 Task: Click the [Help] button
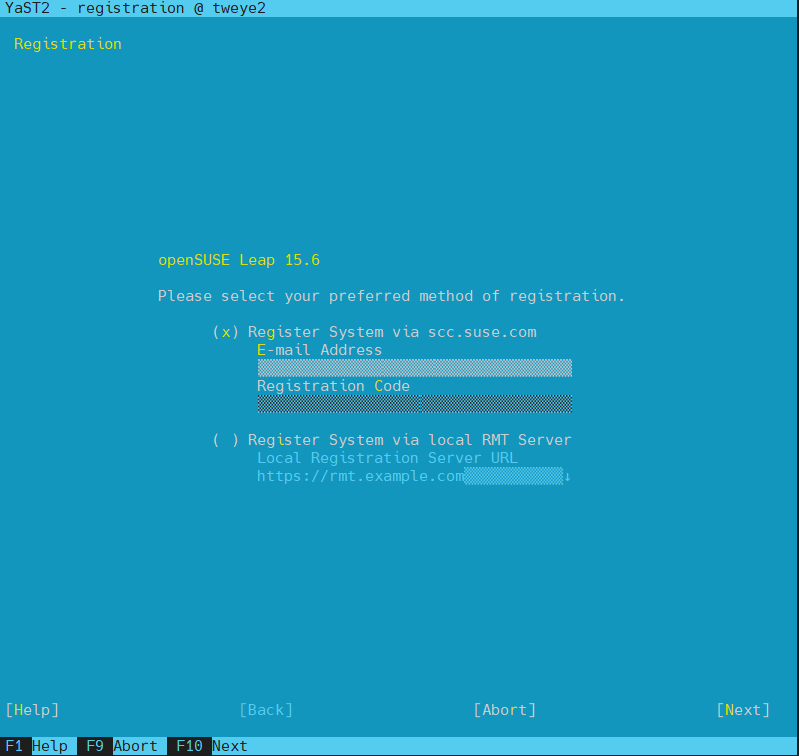[x=32, y=710]
